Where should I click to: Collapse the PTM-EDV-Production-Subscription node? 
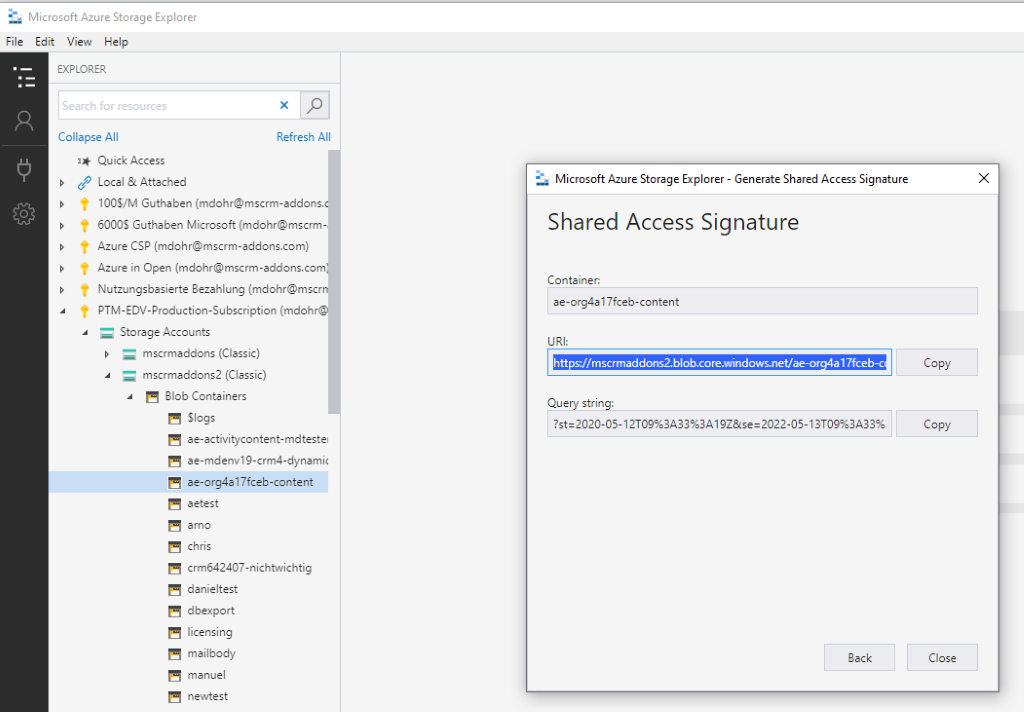click(63, 311)
